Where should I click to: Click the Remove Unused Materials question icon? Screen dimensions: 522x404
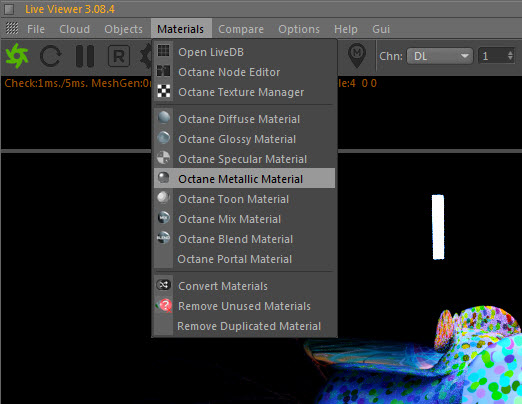(x=164, y=305)
